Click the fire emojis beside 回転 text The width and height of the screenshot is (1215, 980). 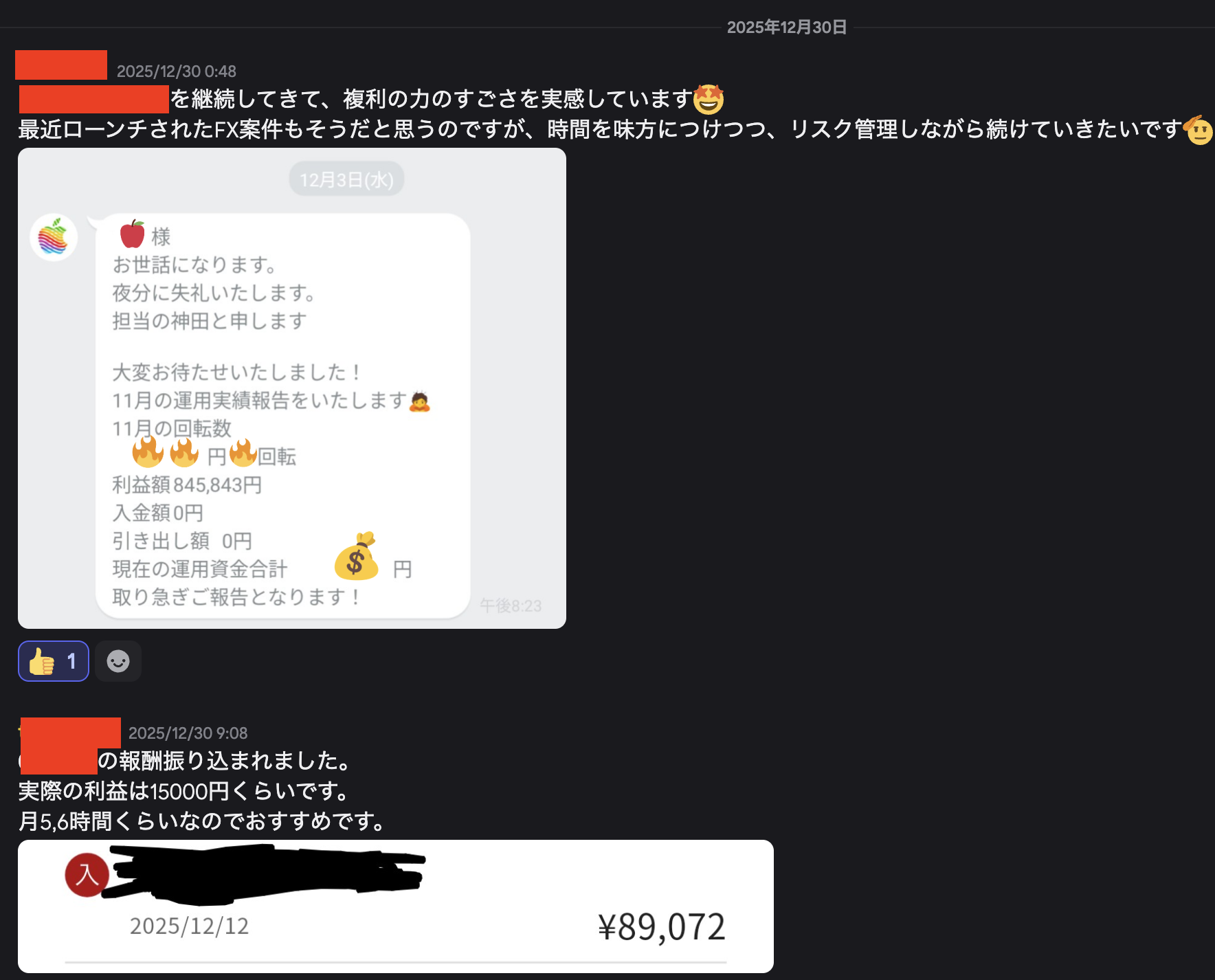click(x=194, y=452)
